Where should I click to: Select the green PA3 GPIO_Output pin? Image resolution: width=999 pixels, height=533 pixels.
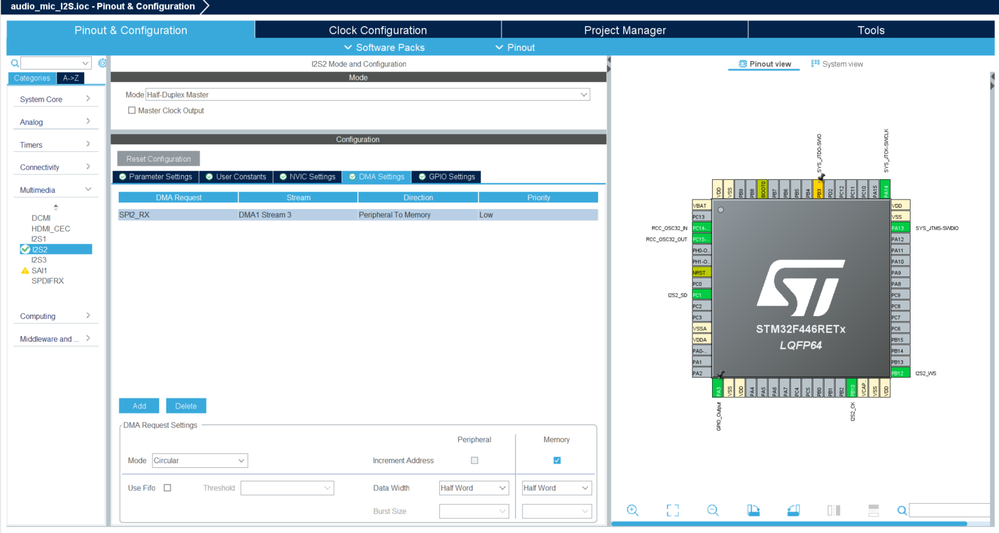click(x=718, y=388)
